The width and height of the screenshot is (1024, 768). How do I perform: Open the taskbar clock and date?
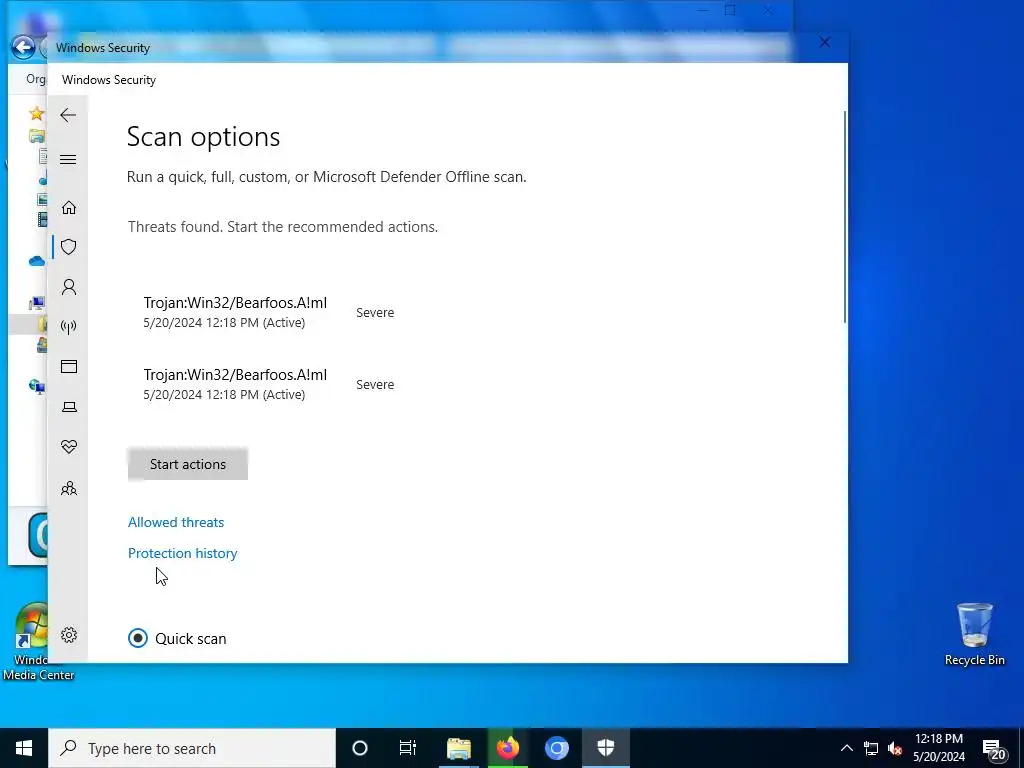938,748
